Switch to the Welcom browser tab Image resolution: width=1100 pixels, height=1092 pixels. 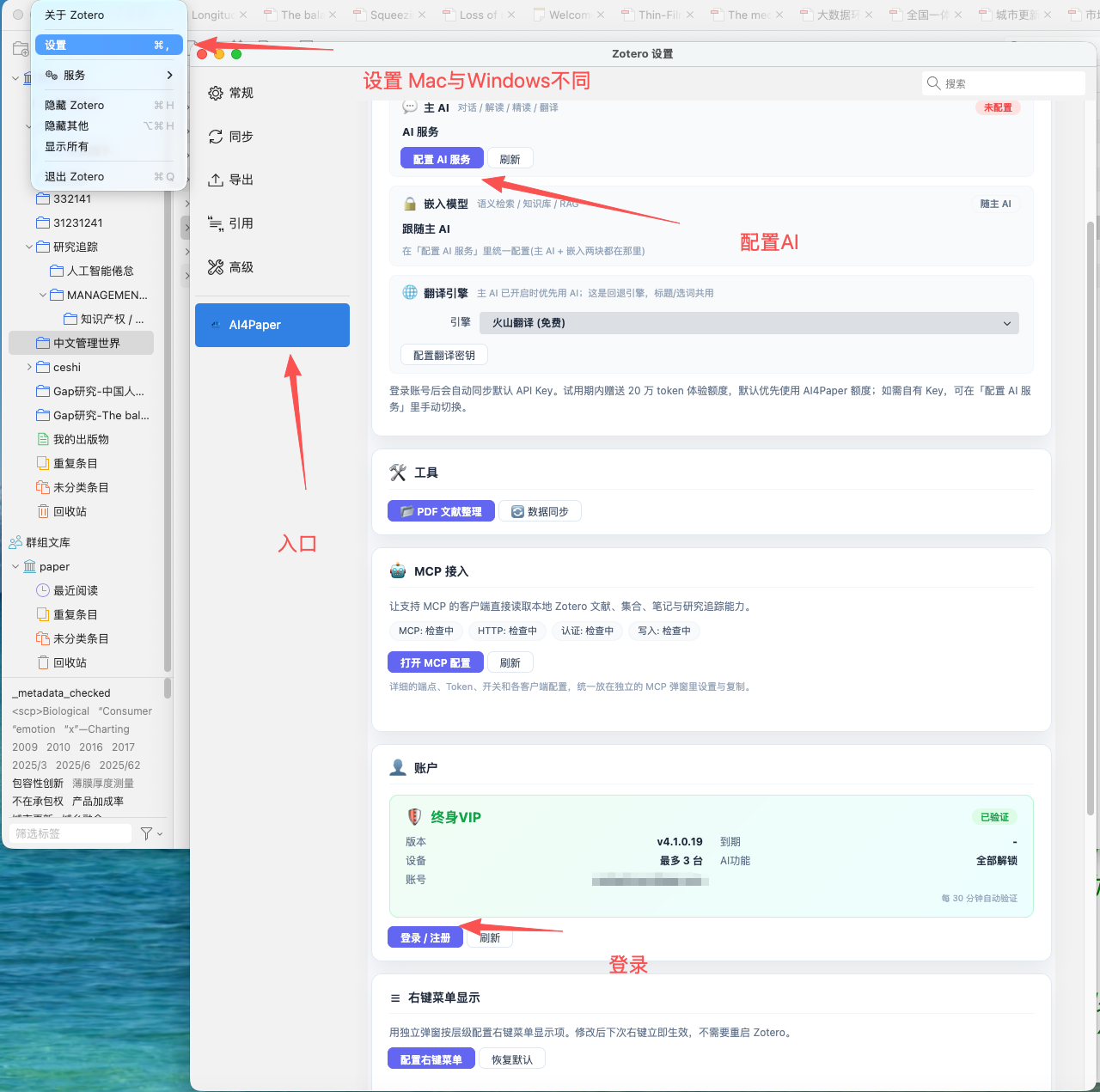(x=568, y=15)
